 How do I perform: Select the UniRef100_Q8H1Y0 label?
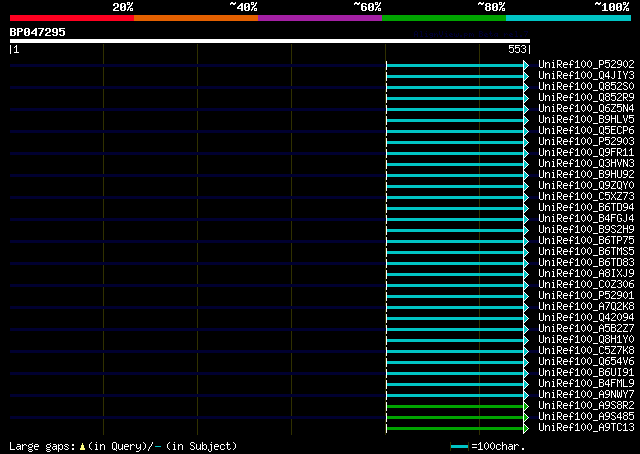586,340
